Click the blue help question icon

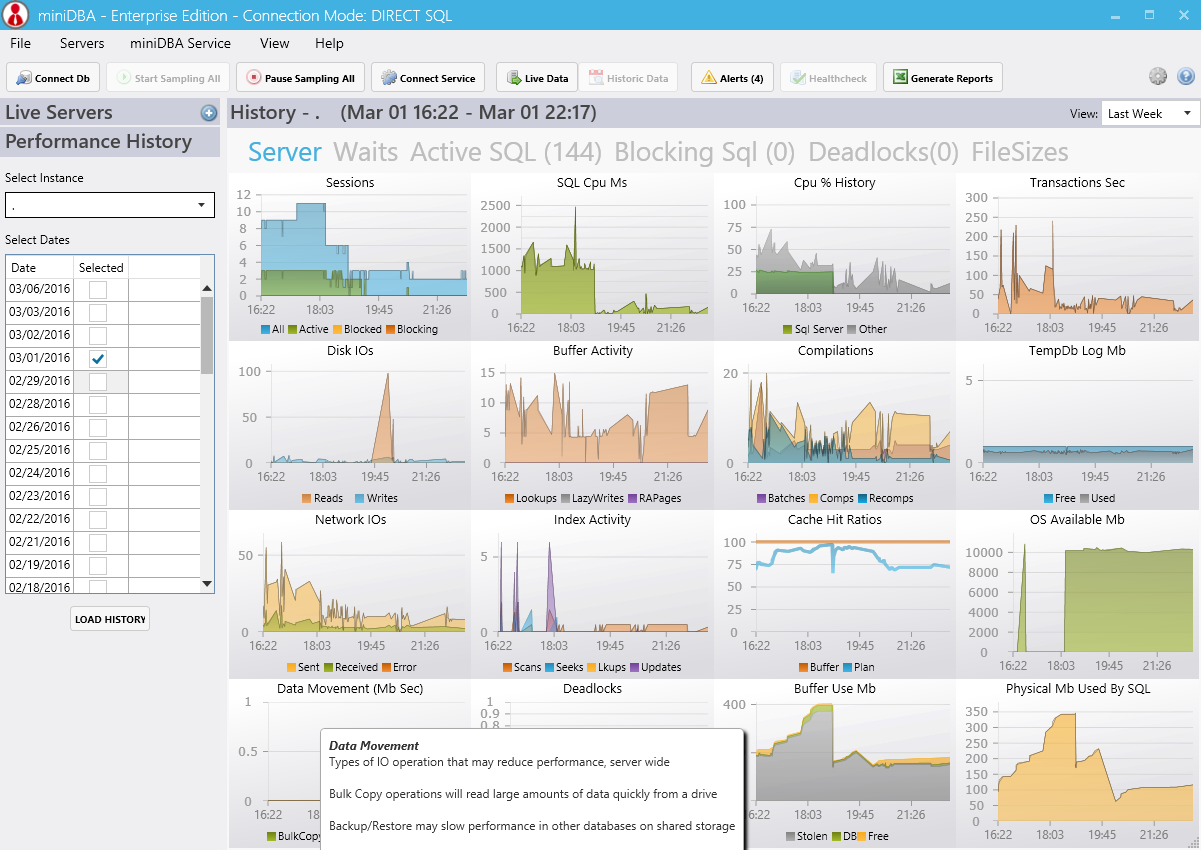1186,76
